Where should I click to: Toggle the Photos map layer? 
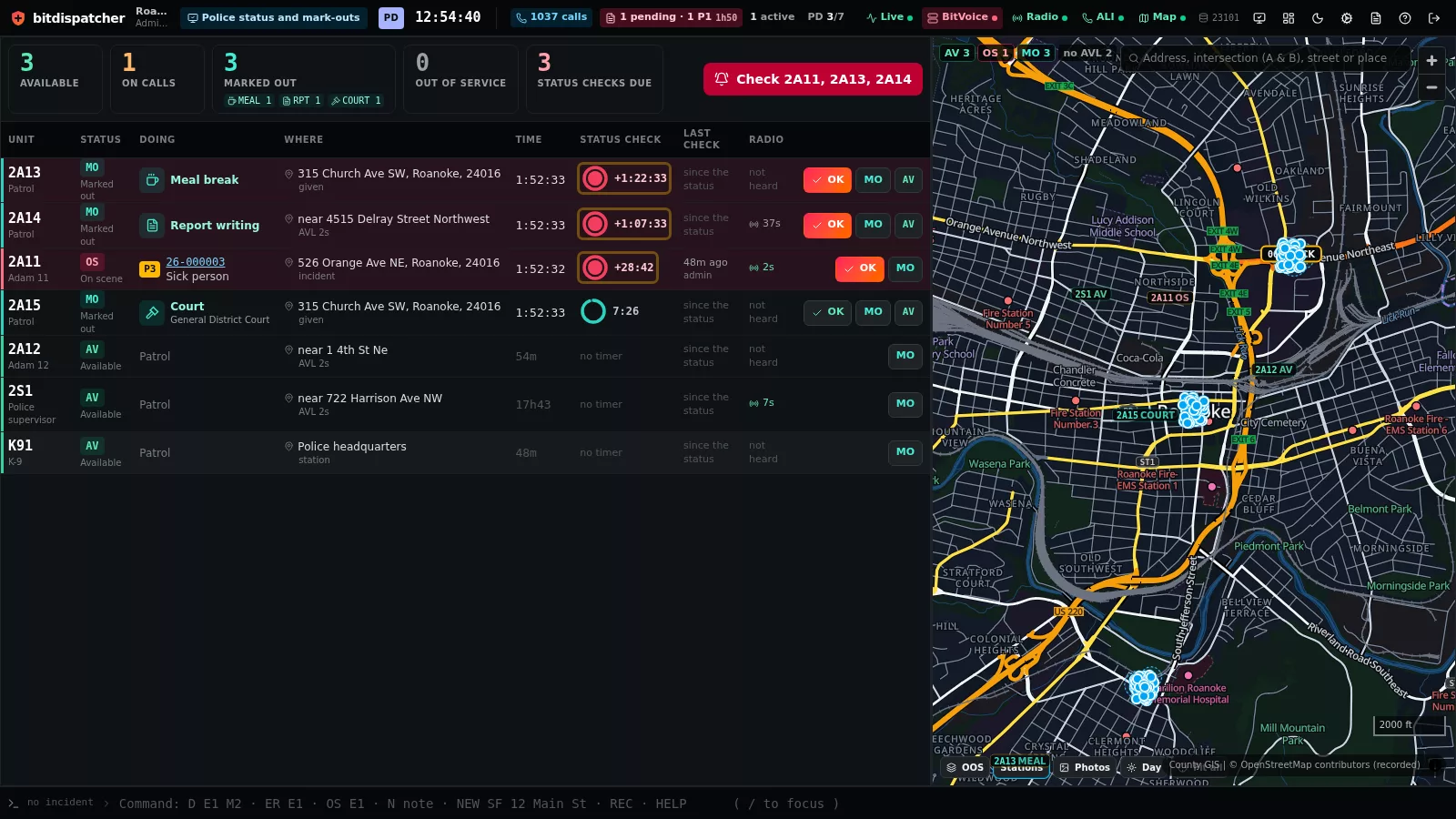click(1085, 767)
